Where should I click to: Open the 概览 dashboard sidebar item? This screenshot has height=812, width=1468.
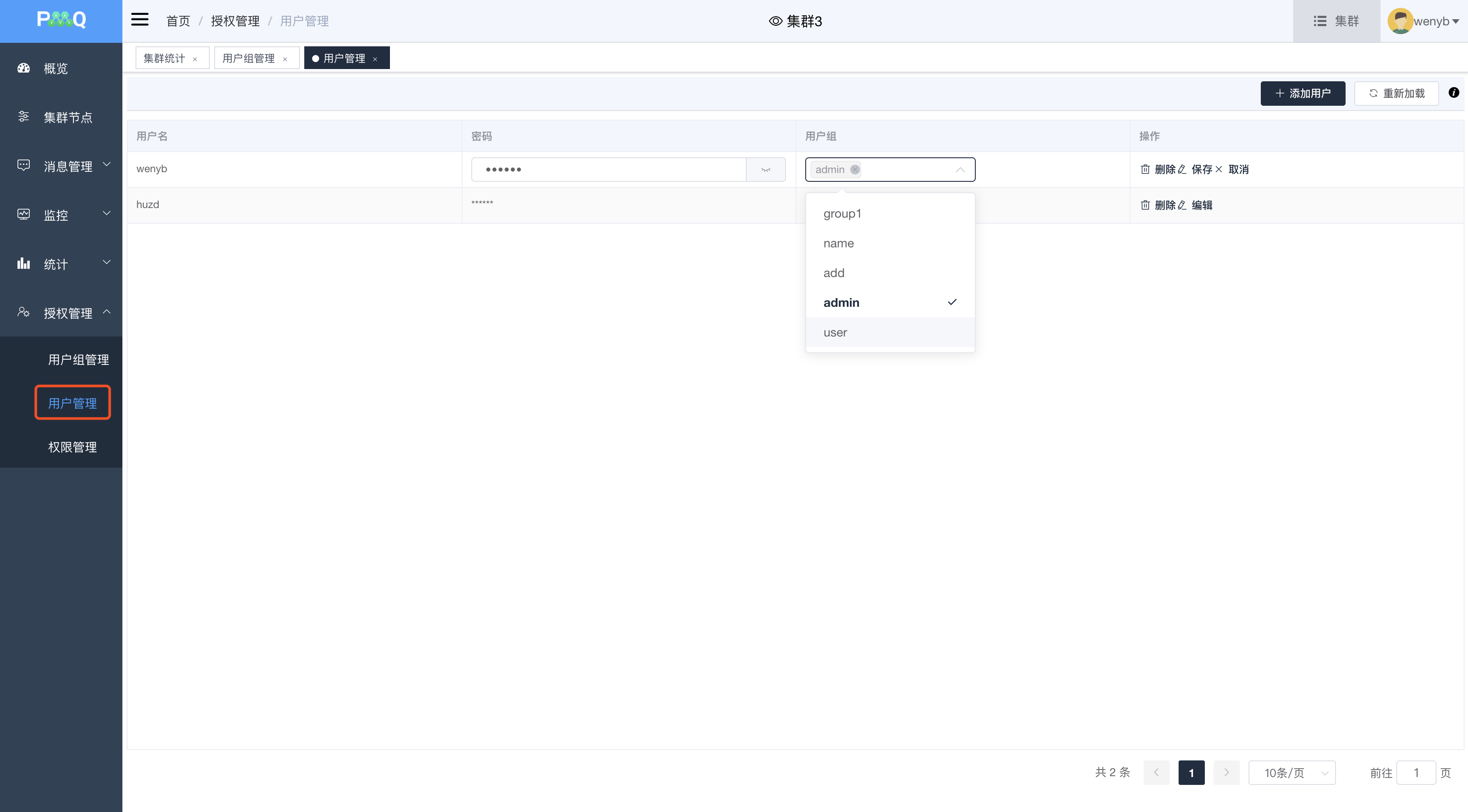pos(55,68)
